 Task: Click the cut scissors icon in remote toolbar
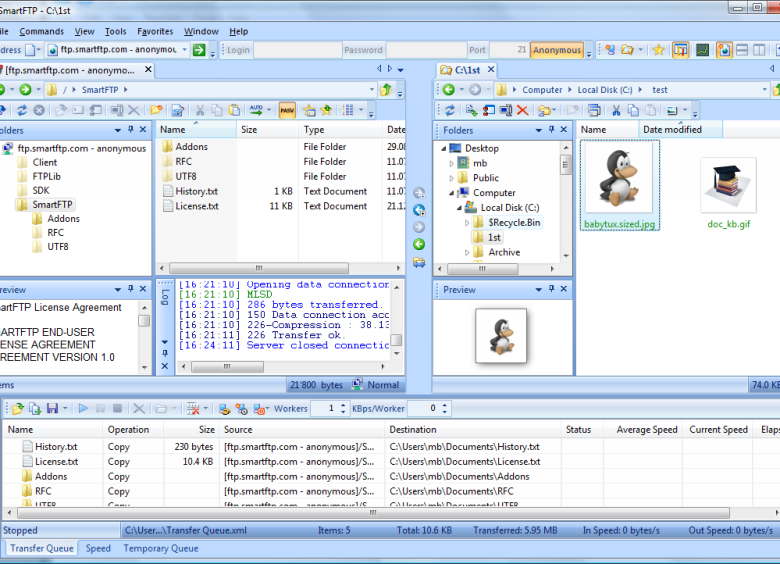coord(200,110)
